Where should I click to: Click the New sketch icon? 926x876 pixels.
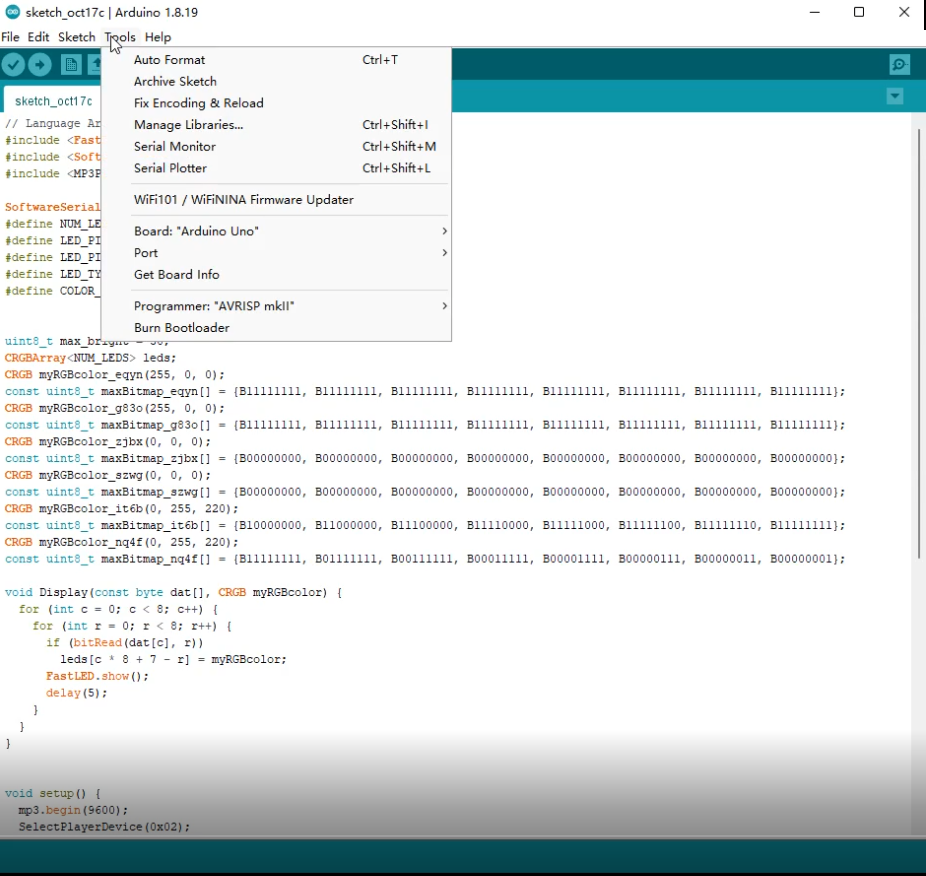(71, 65)
